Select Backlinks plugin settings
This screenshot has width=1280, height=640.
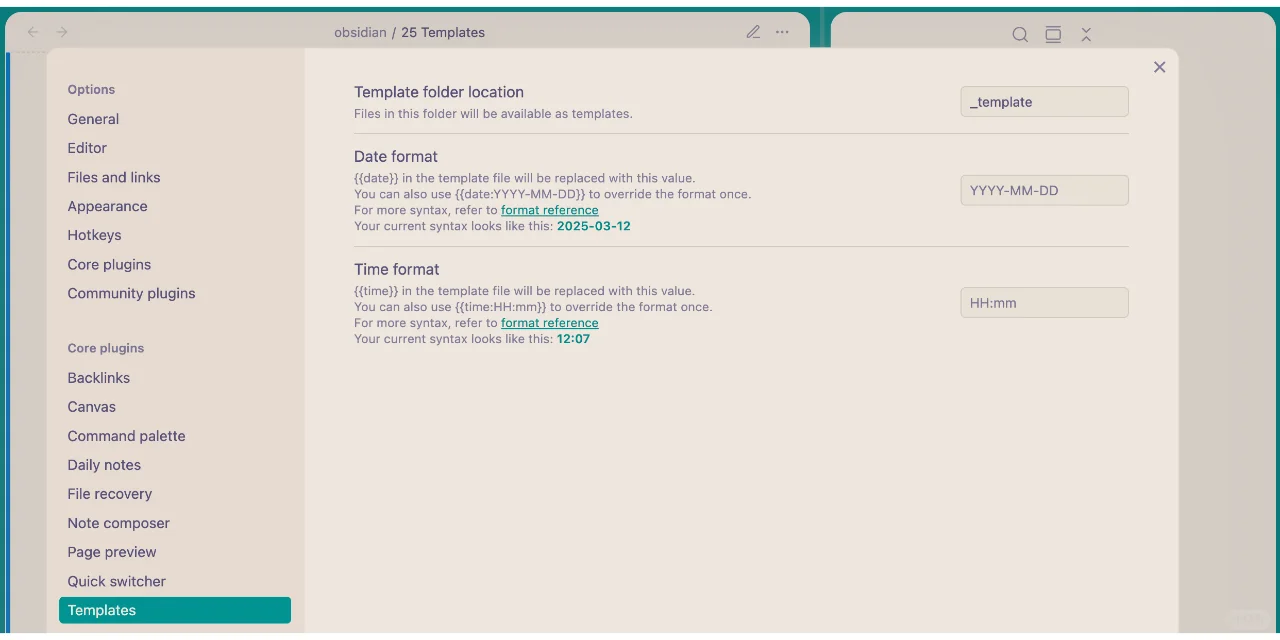point(175,378)
